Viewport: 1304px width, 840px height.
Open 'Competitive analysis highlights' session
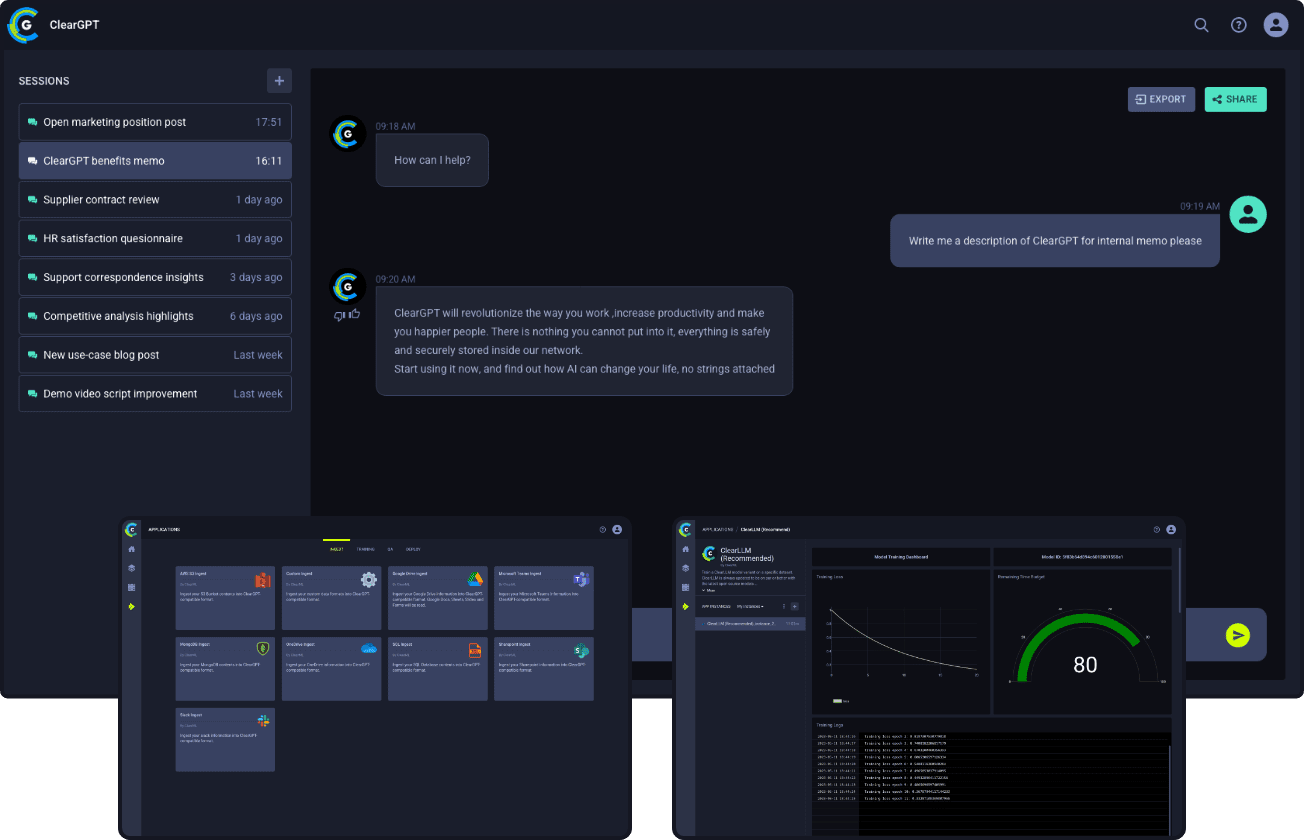click(x=155, y=316)
